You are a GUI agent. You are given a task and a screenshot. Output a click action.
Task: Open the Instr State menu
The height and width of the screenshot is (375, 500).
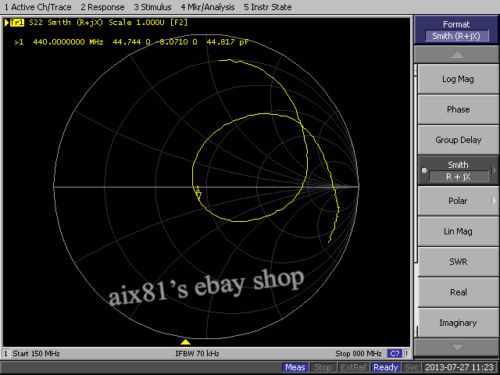pos(267,7)
